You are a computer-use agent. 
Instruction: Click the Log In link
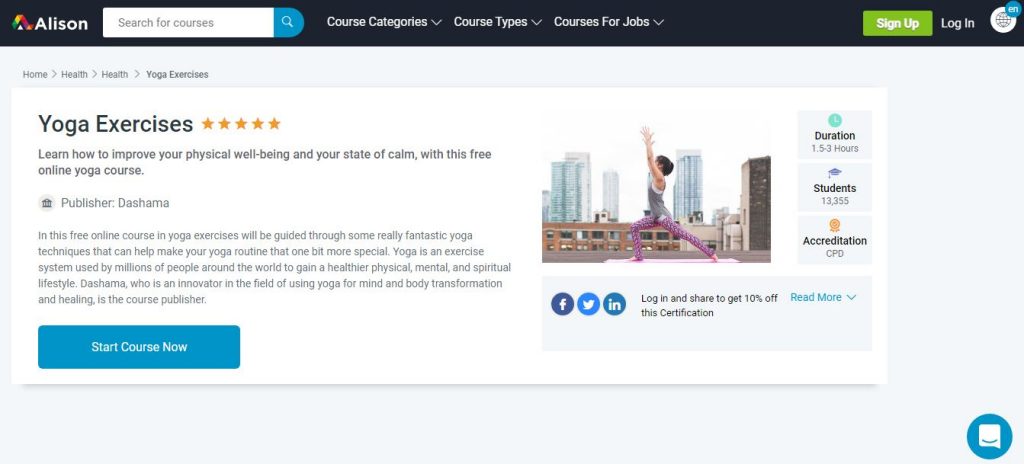(957, 23)
